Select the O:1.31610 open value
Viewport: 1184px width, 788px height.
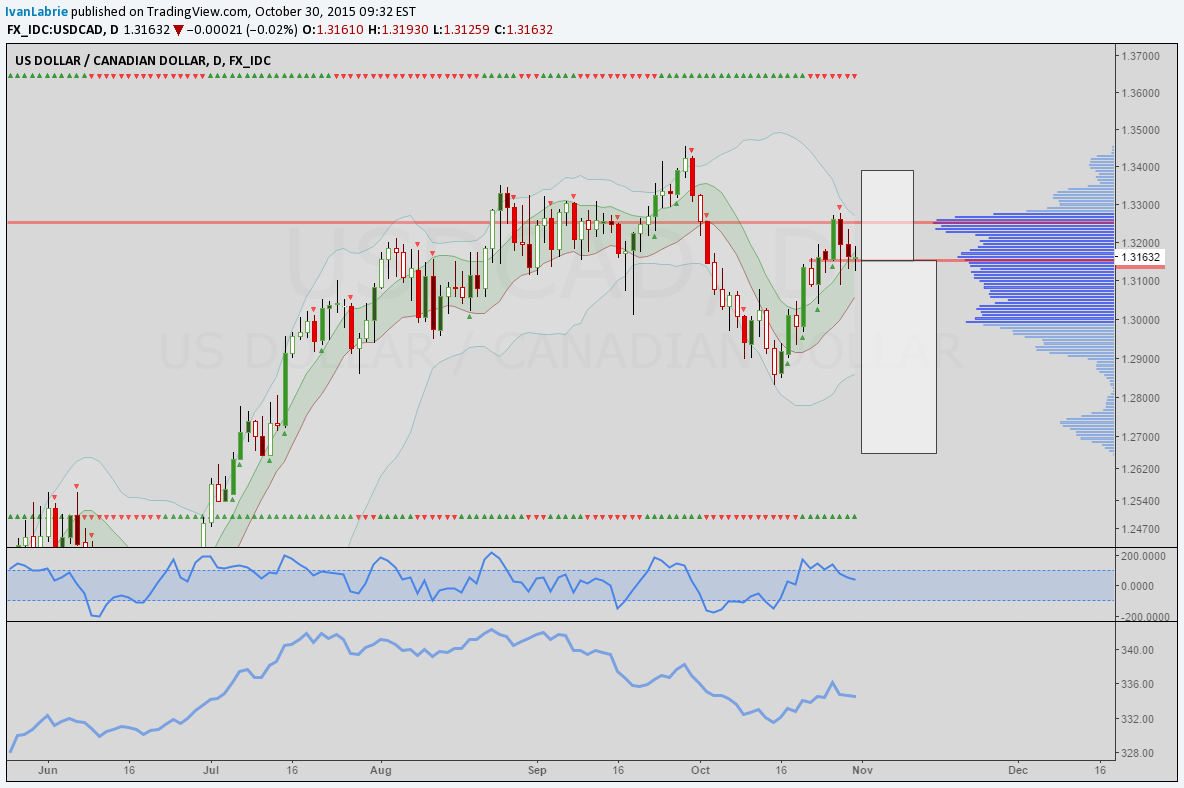pos(333,30)
